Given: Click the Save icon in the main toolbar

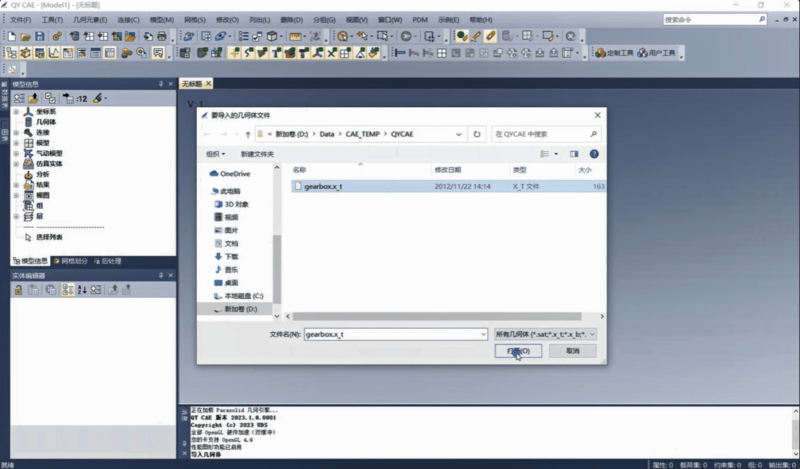Looking at the screenshot, I should point(40,36).
